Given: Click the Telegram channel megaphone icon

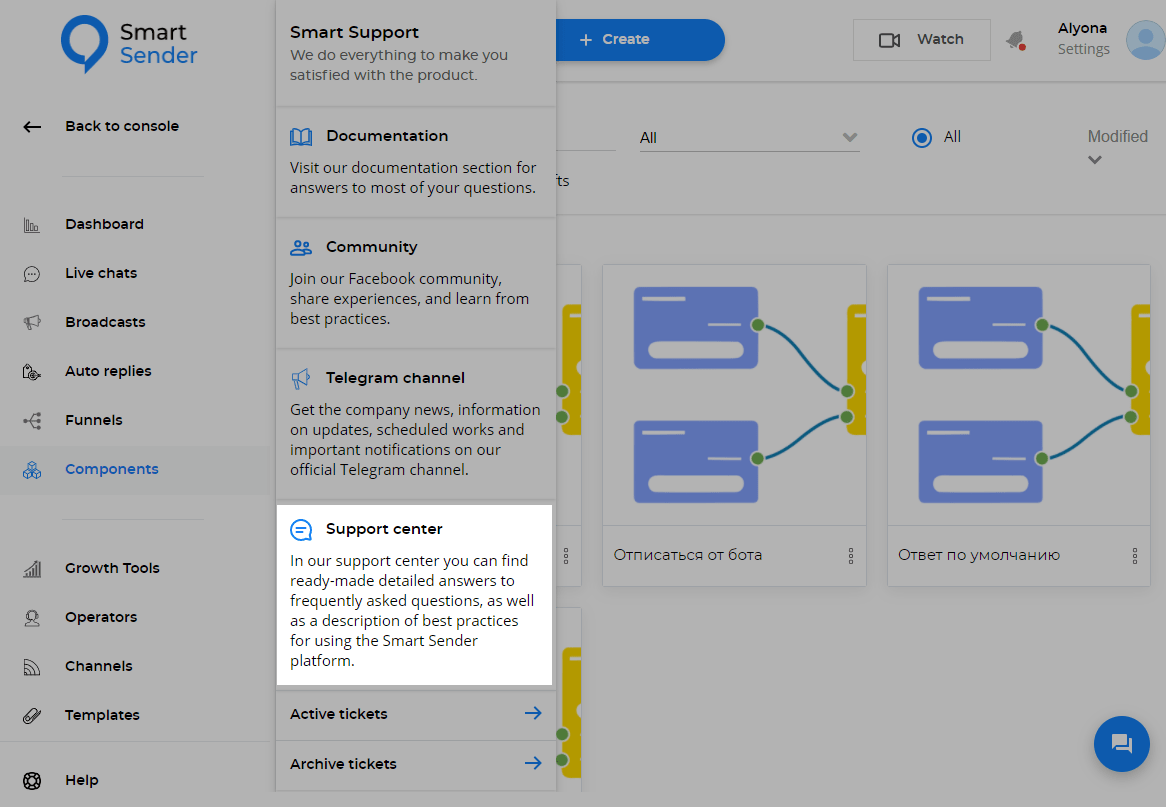Looking at the screenshot, I should point(301,379).
